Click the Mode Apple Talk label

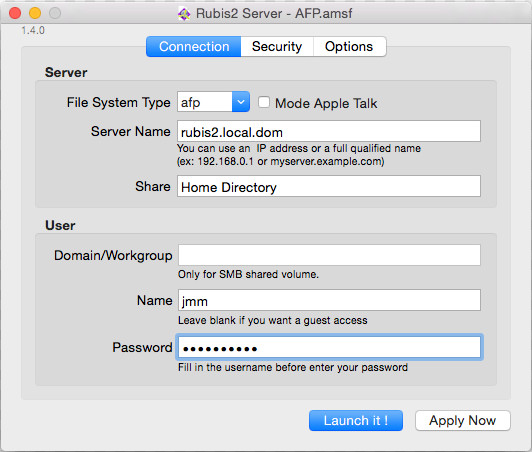coord(326,103)
